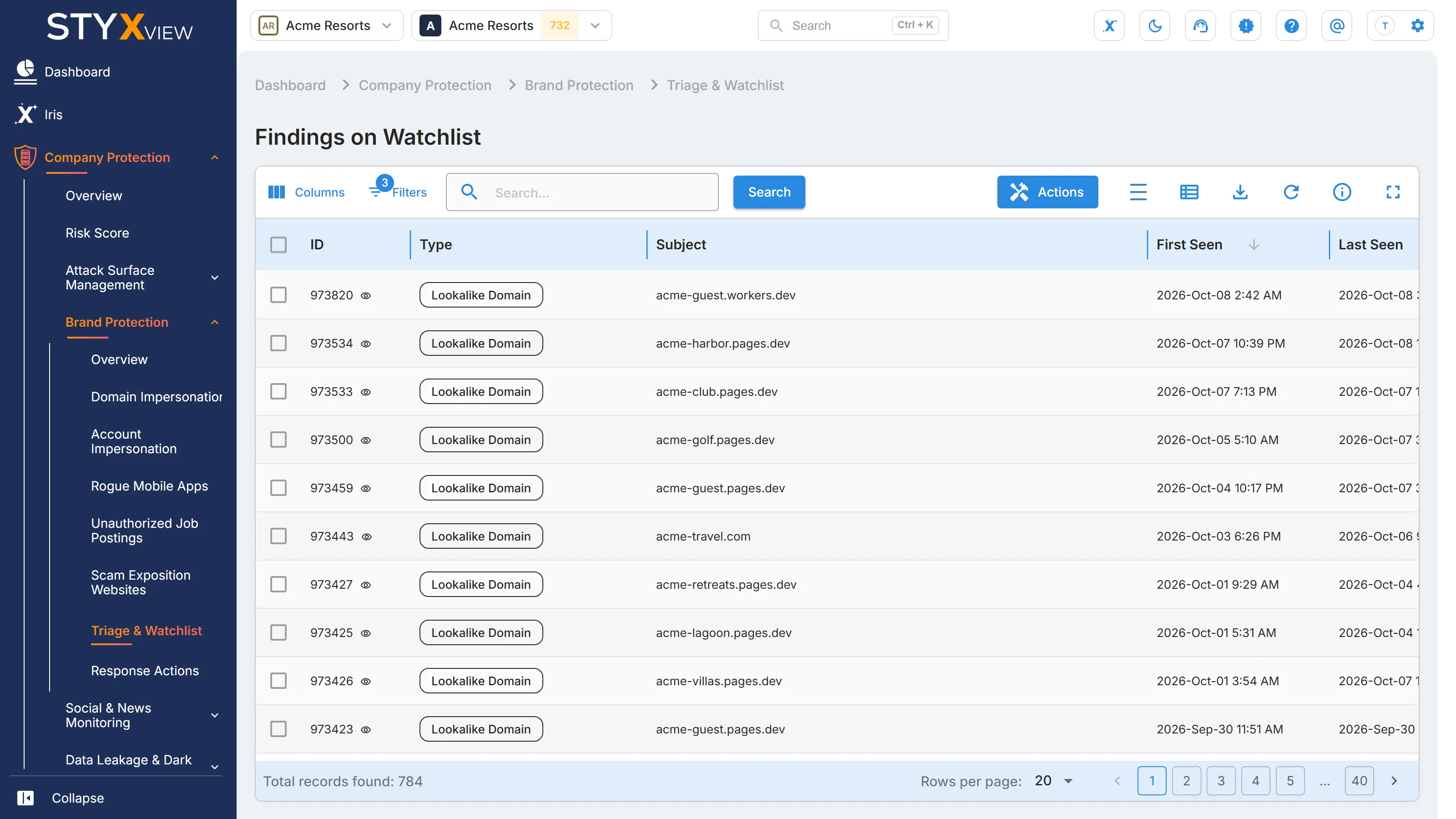Open the Actions button menu

tap(1047, 192)
